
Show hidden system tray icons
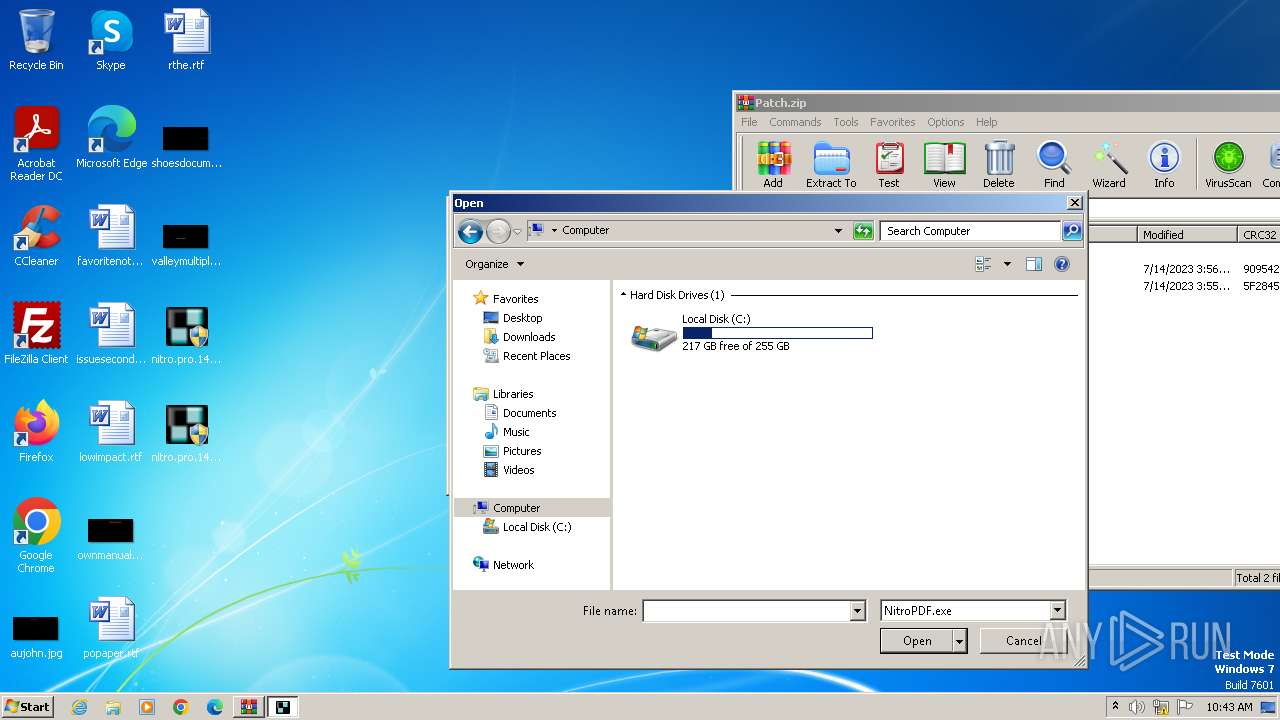pyautogui.click(x=1115, y=707)
